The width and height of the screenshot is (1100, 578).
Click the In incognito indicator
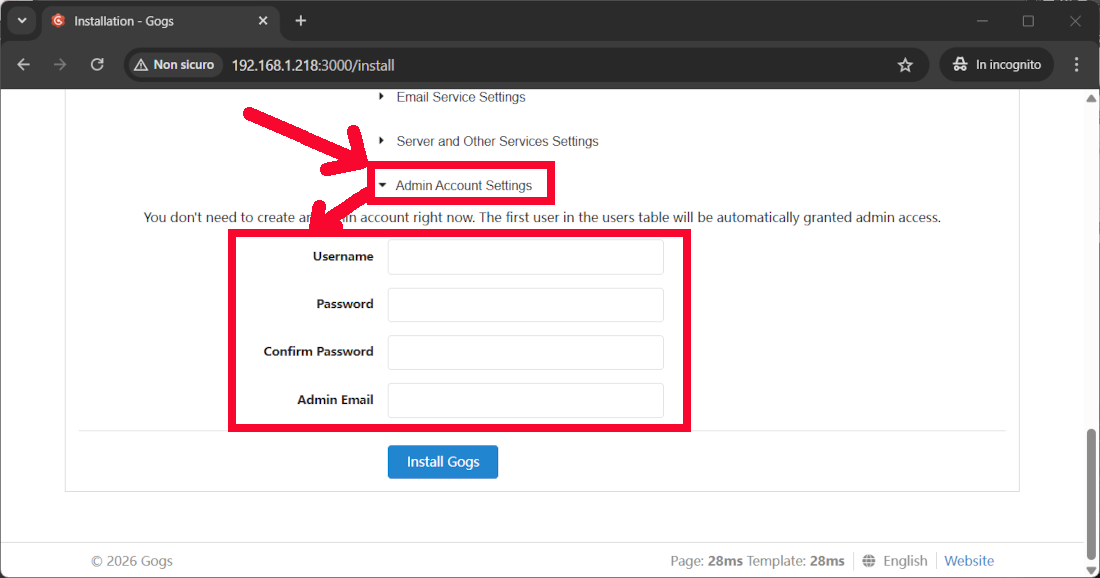[x=997, y=65]
